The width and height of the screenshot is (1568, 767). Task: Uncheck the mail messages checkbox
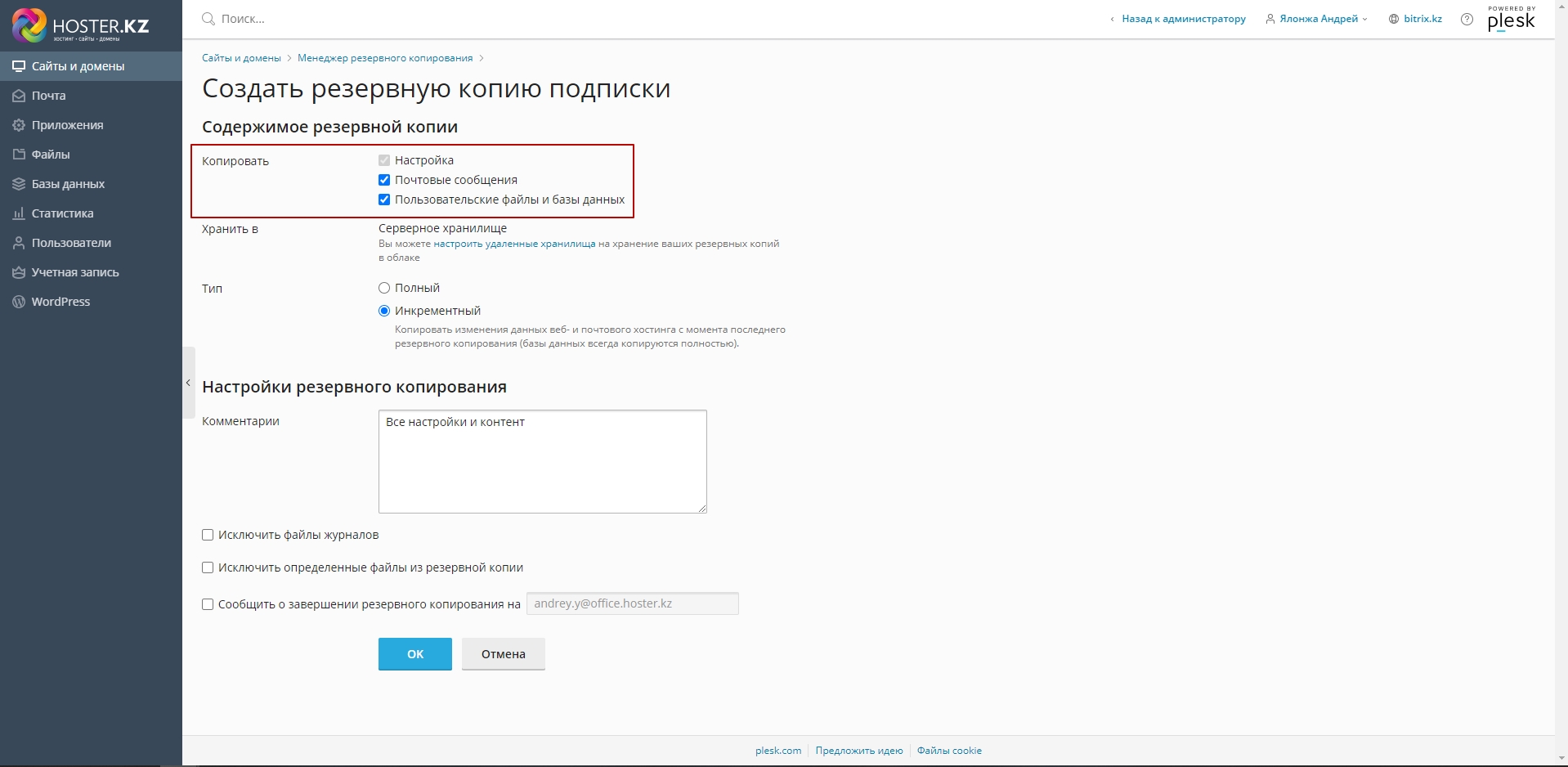pos(384,180)
